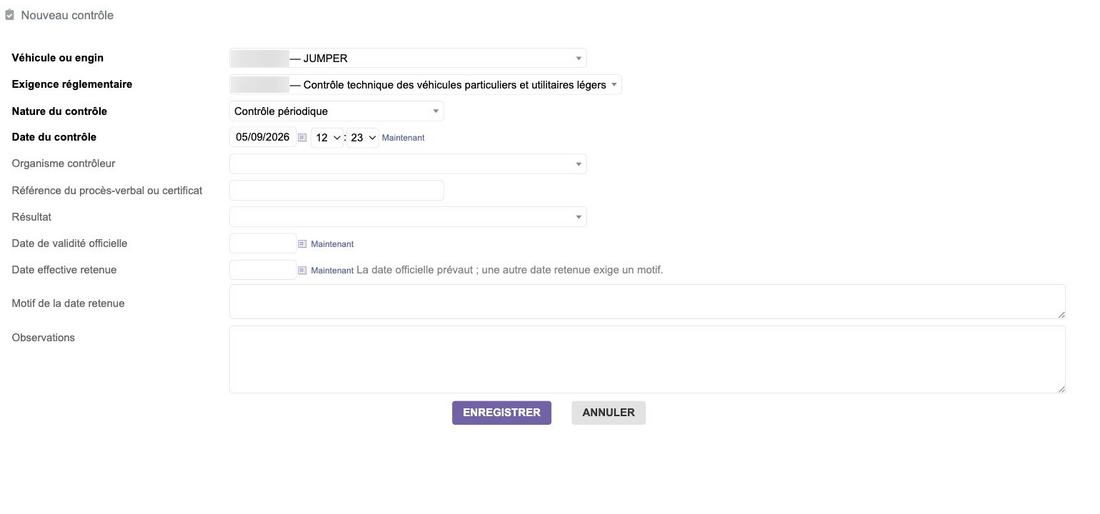Screen dimensions: 1100x514
Task: Click inside the Motif de la date retenue textarea
Action: (x=647, y=302)
